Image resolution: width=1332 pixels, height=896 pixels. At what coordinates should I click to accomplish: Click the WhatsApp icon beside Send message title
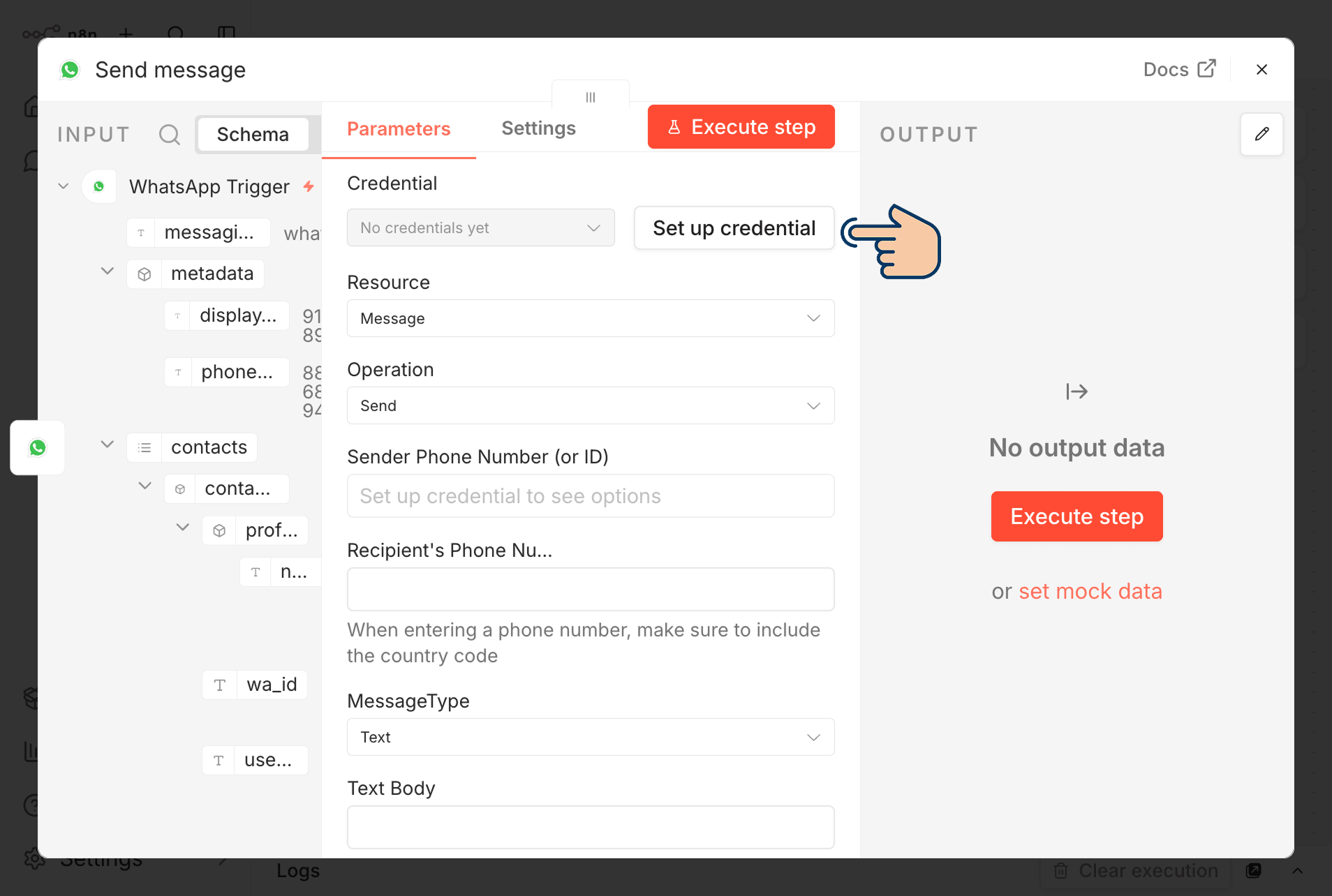[x=70, y=70]
